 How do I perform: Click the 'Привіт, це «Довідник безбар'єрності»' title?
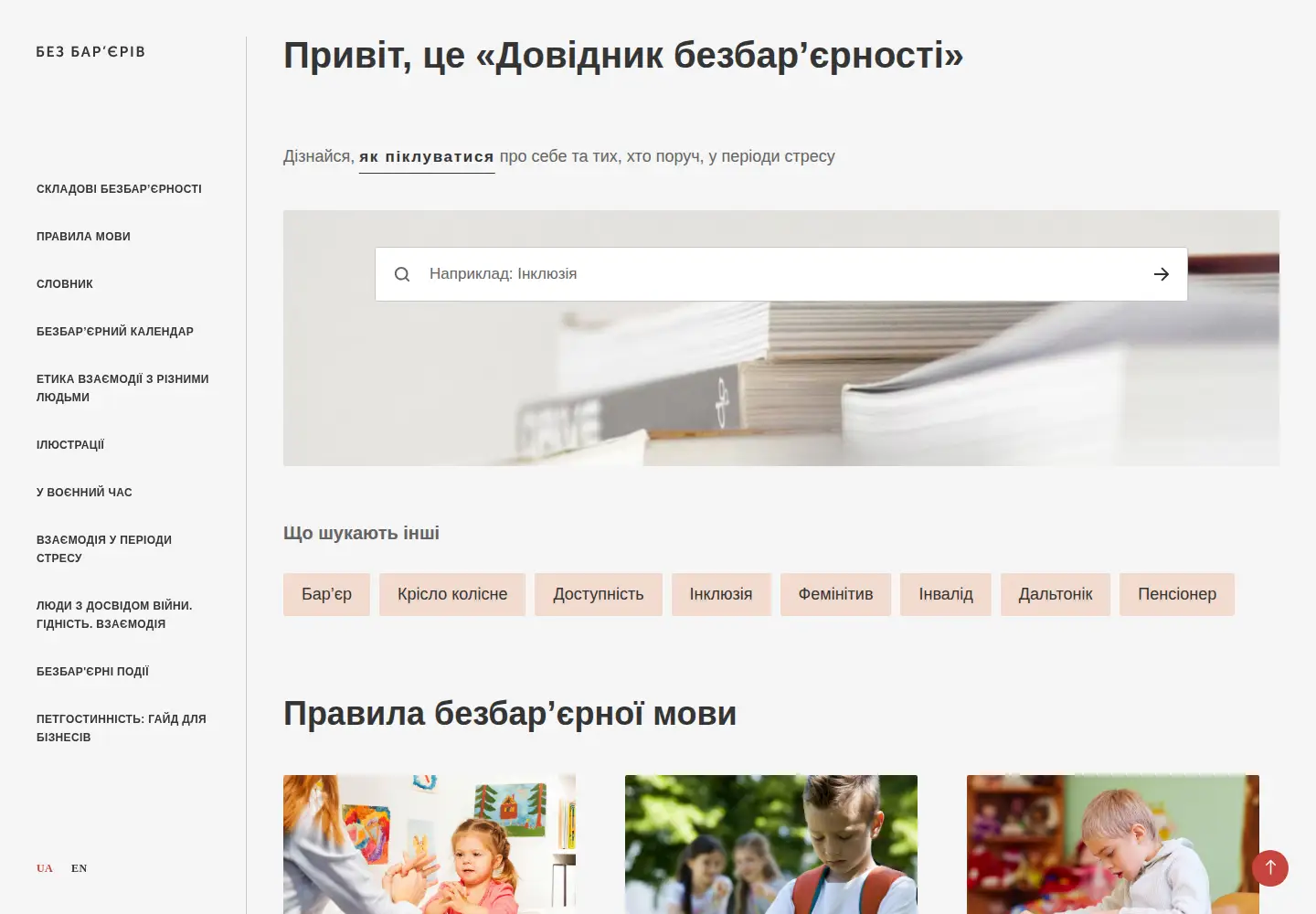coord(623,56)
